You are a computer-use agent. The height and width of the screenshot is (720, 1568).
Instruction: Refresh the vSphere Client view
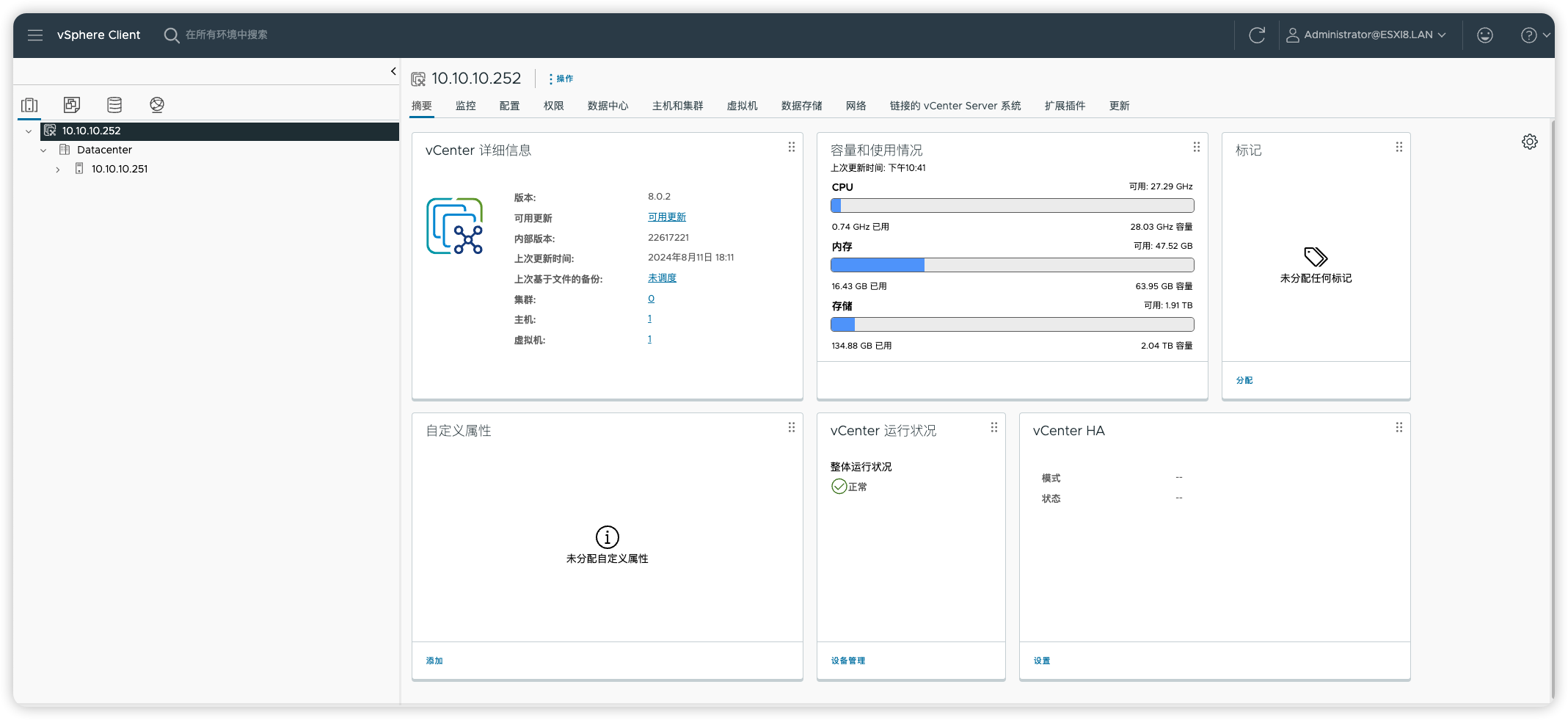coord(1257,35)
